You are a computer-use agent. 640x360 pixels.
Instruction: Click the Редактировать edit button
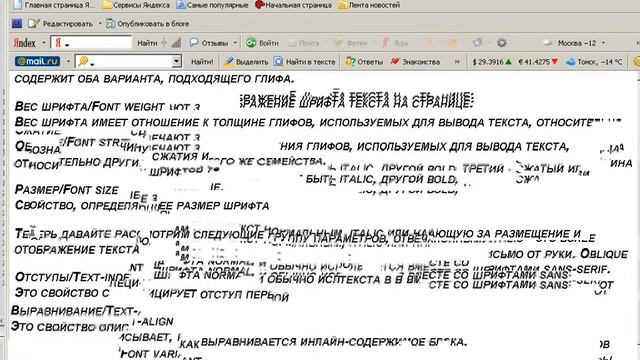[61, 24]
